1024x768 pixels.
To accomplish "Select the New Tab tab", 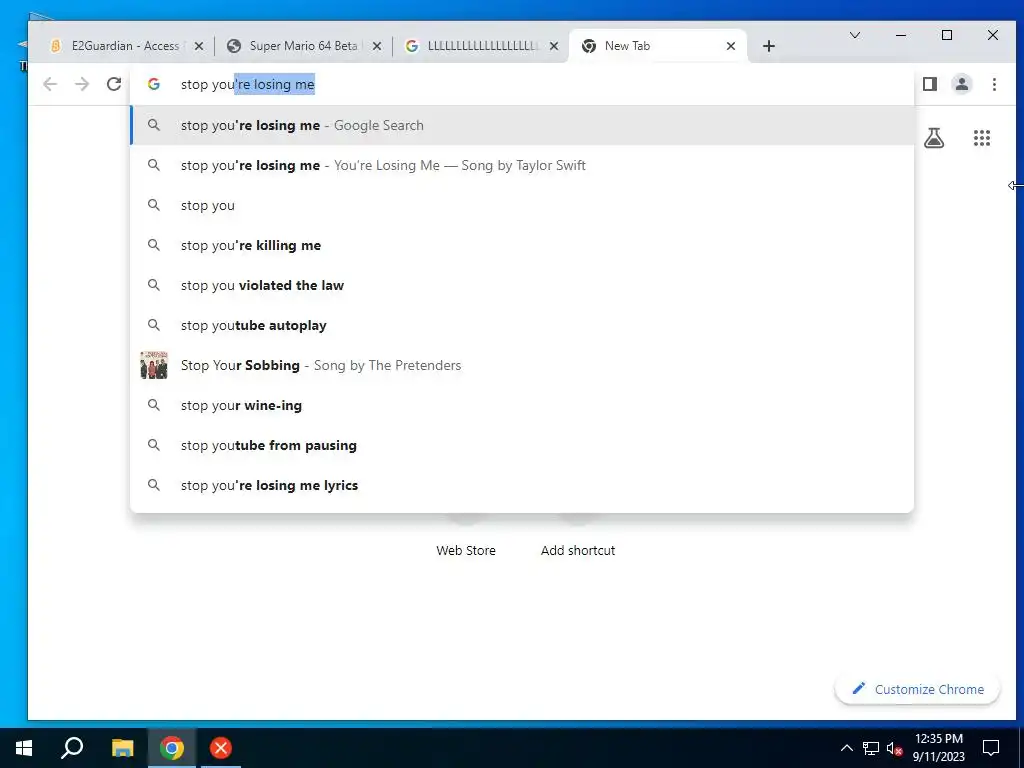I will coord(658,46).
